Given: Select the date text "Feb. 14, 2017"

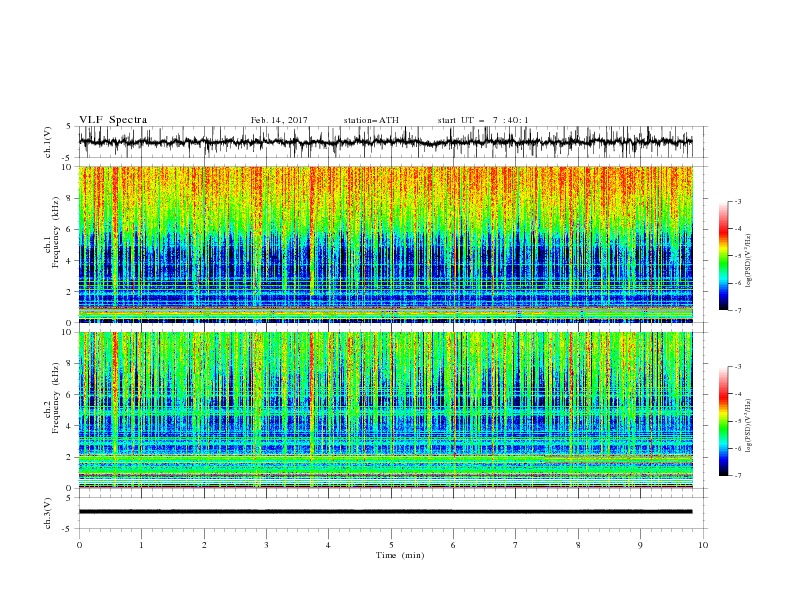Looking at the screenshot, I should coord(279,120).
